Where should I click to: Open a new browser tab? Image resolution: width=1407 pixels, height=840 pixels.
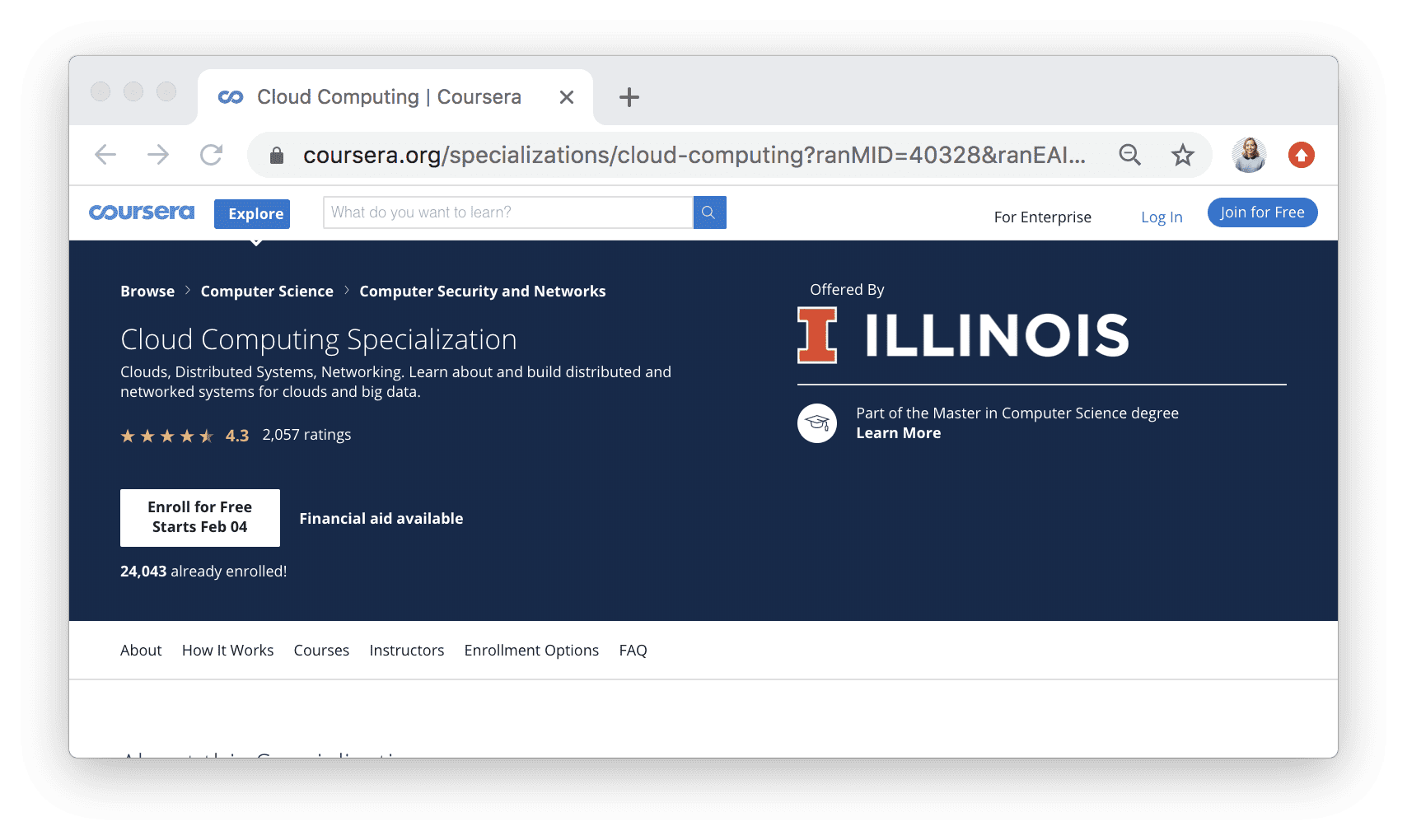tap(629, 97)
